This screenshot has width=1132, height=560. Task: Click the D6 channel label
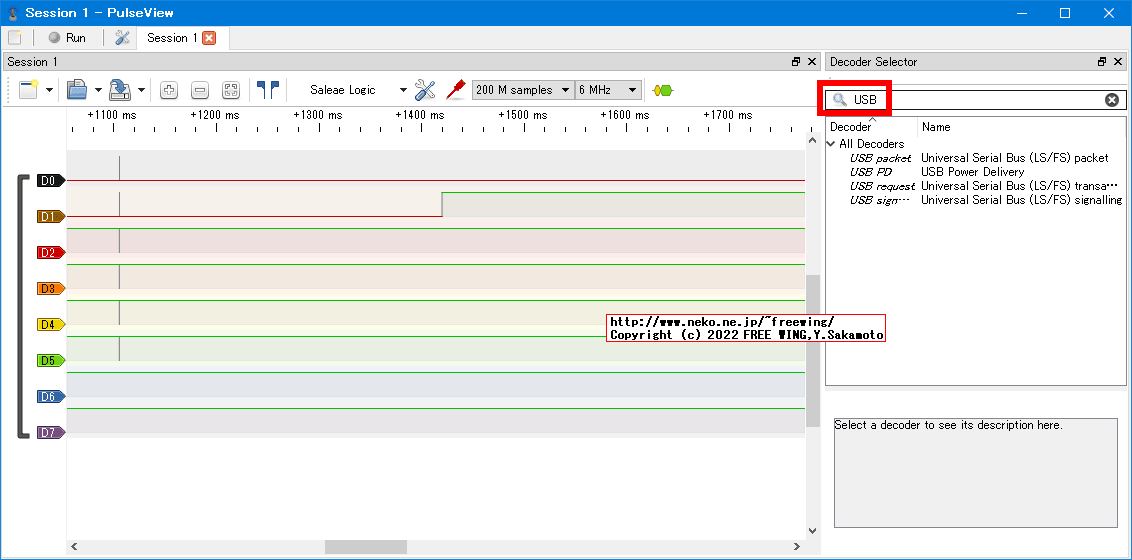(51, 396)
